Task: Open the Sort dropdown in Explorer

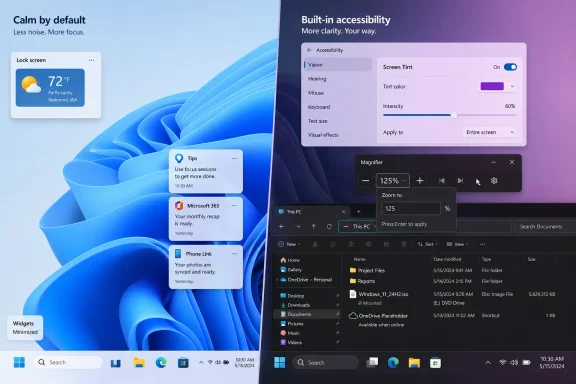Action: pyautogui.click(x=428, y=244)
